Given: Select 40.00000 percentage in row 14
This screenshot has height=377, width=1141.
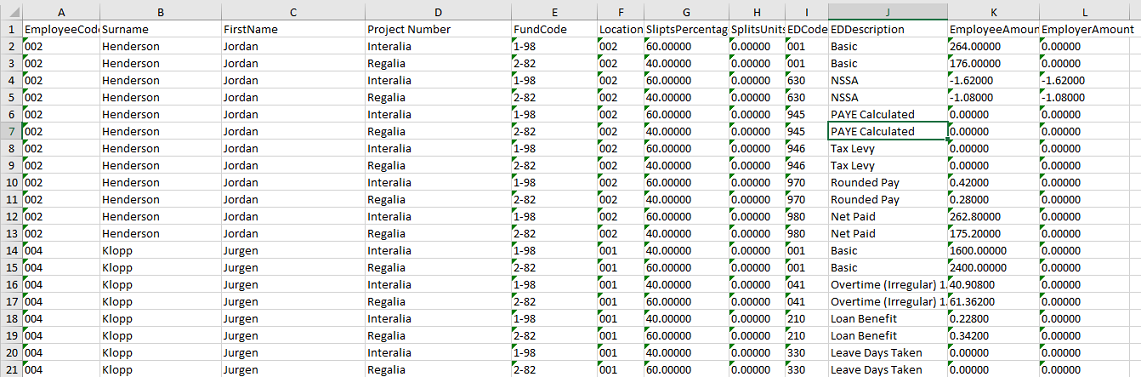Looking at the screenshot, I should coord(686,250).
